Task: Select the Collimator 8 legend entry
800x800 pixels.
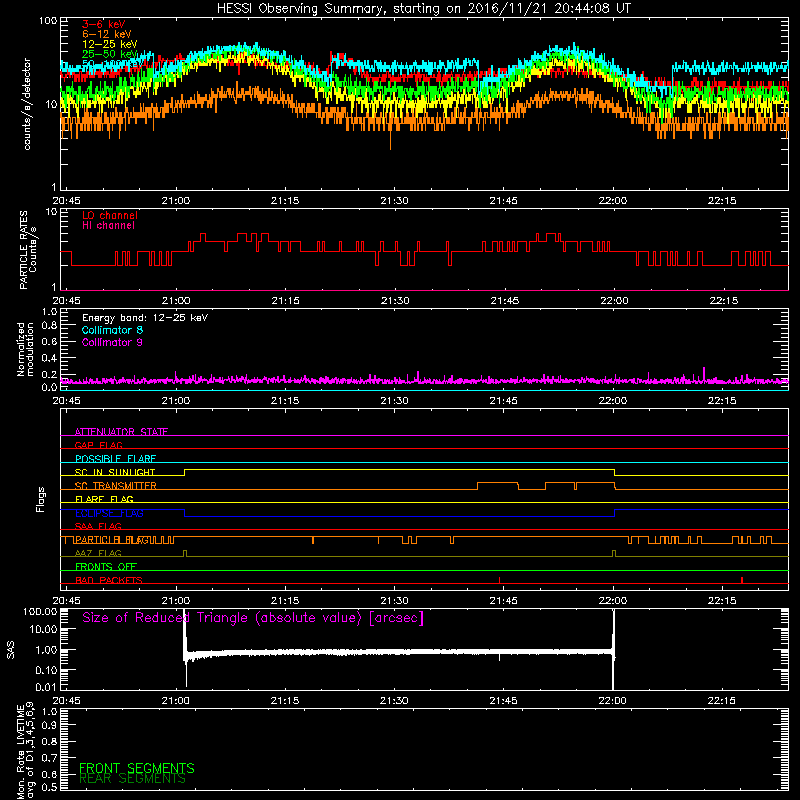Action: pos(112,330)
